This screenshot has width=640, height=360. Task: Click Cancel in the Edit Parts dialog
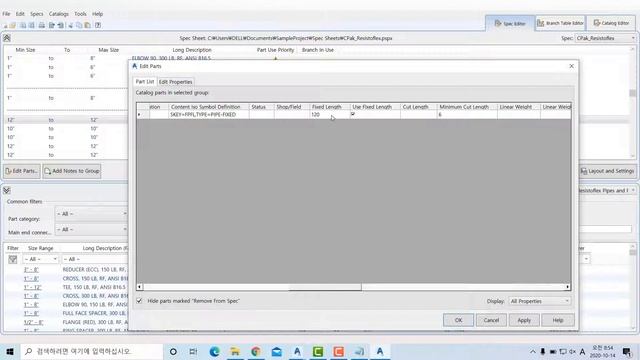(x=491, y=320)
